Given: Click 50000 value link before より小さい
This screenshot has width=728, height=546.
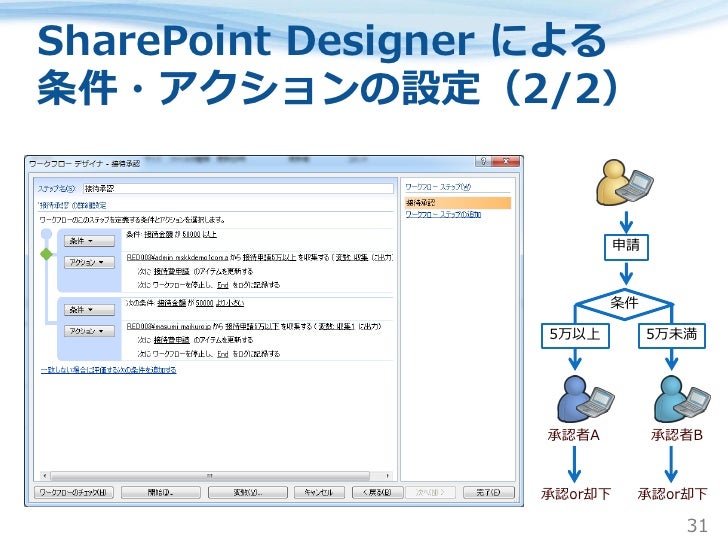Looking at the screenshot, I should 204,303.
